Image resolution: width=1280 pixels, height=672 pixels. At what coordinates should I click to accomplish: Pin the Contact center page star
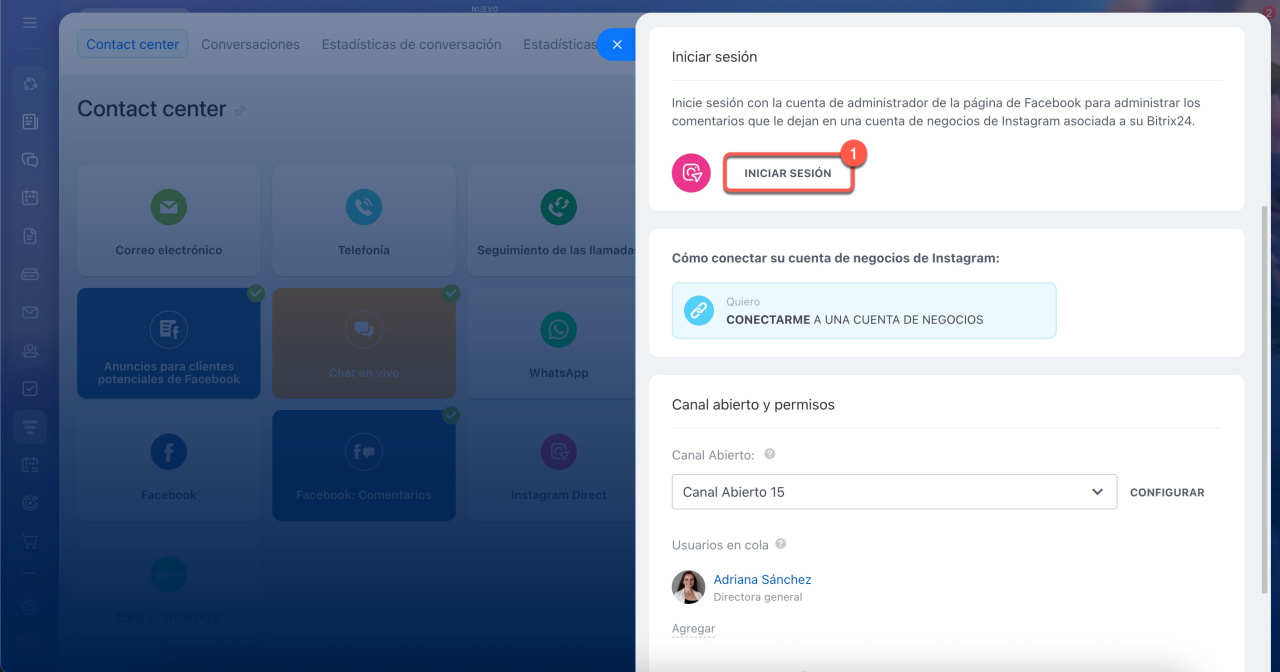pyautogui.click(x=240, y=111)
